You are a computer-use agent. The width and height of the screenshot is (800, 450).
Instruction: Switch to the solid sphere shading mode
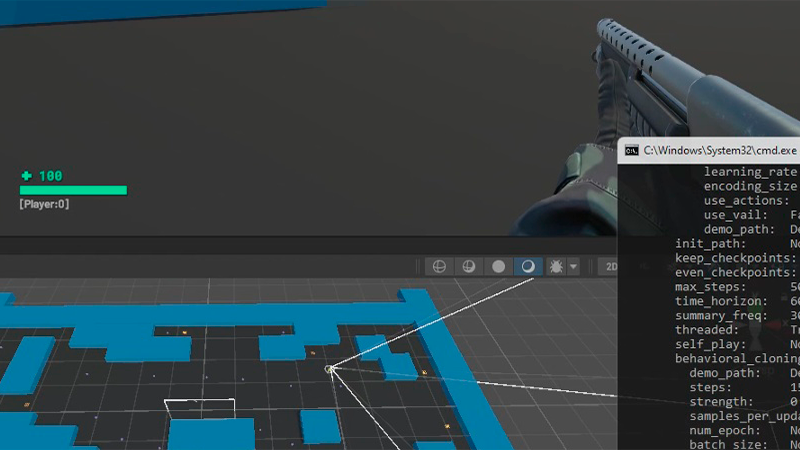coord(497,267)
